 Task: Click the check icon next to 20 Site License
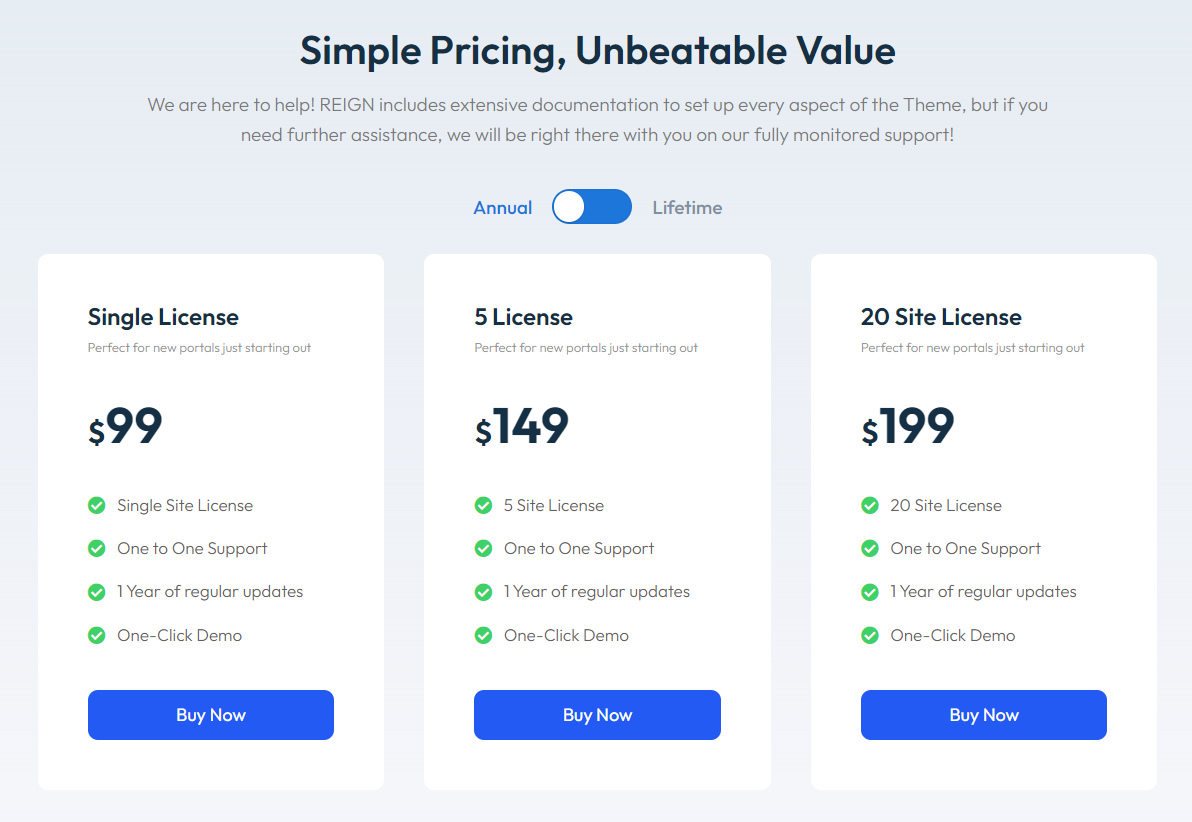[x=869, y=505]
